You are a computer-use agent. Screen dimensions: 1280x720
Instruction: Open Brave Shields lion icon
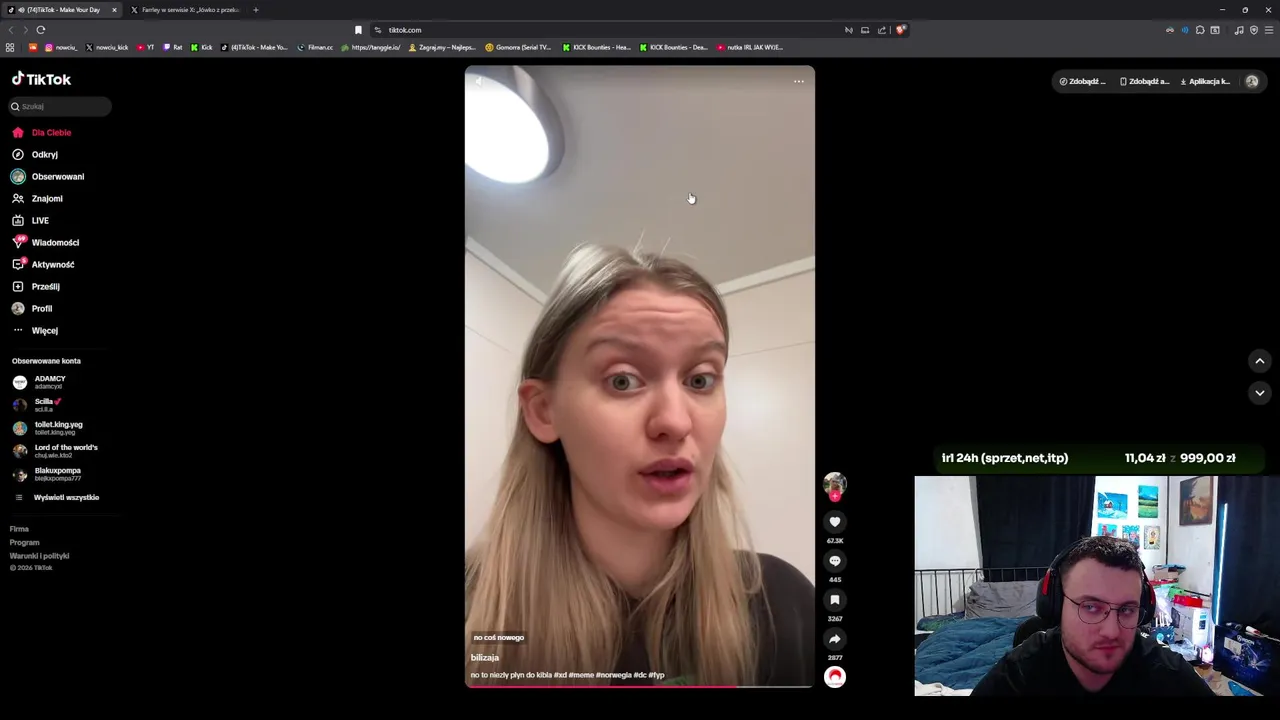901,30
